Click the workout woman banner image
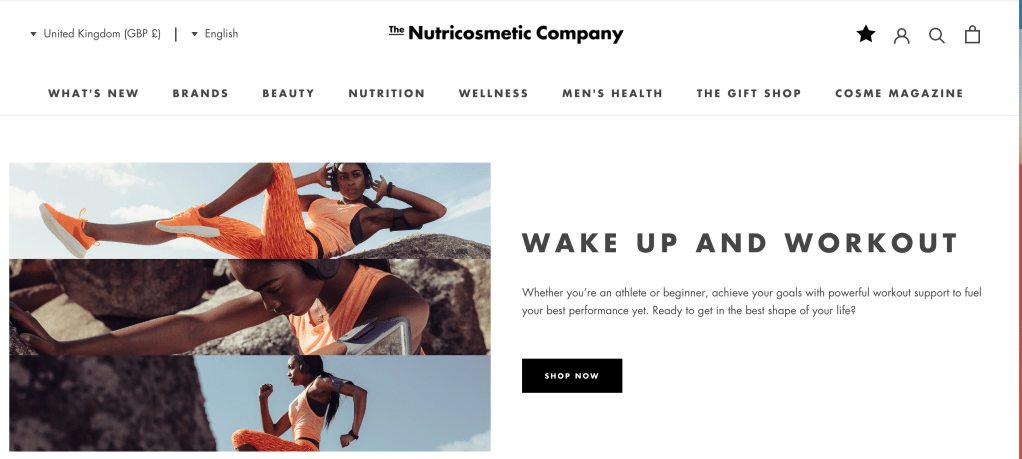The image size is (1022, 459). 250,307
